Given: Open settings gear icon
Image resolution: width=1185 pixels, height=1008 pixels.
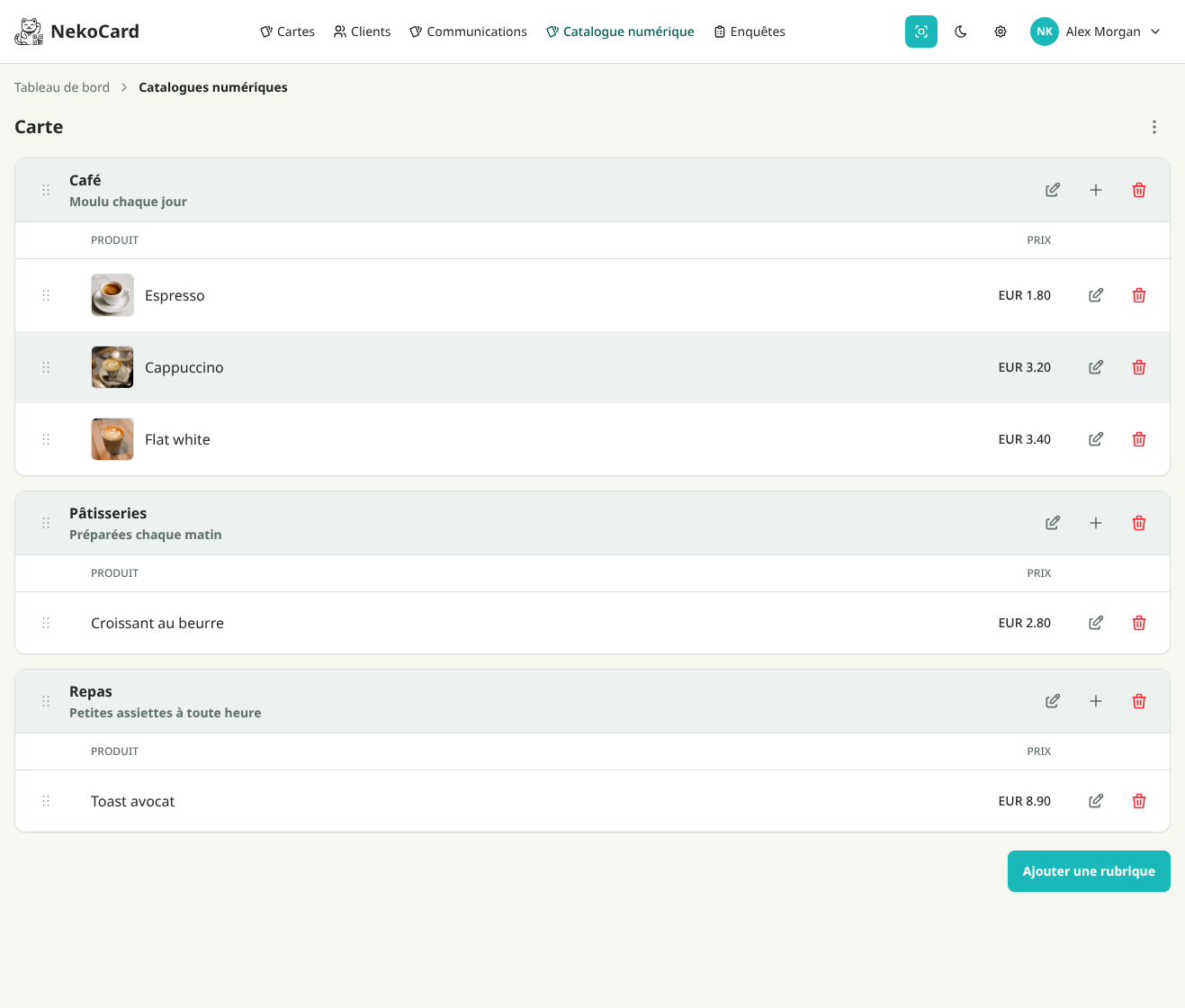Looking at the screenshot, I should [1001, 31].
